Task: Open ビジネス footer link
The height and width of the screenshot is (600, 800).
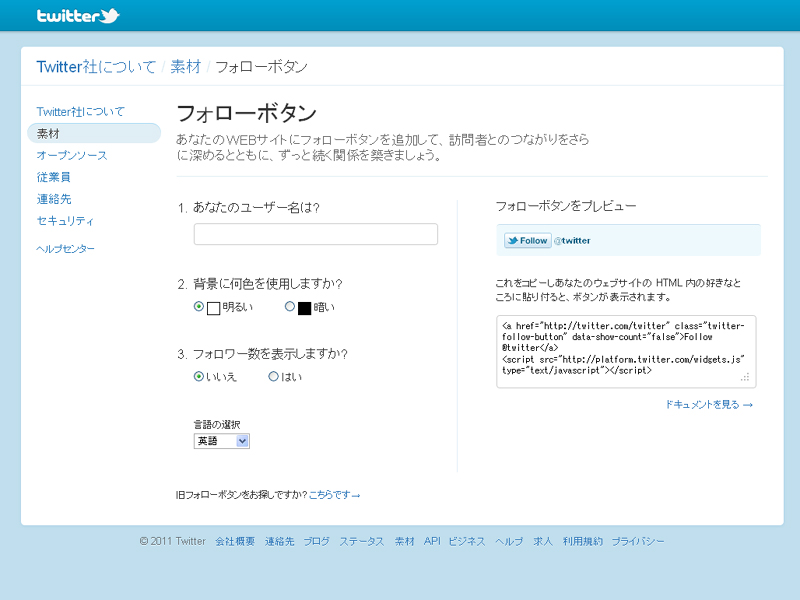Action: (467, 541)
